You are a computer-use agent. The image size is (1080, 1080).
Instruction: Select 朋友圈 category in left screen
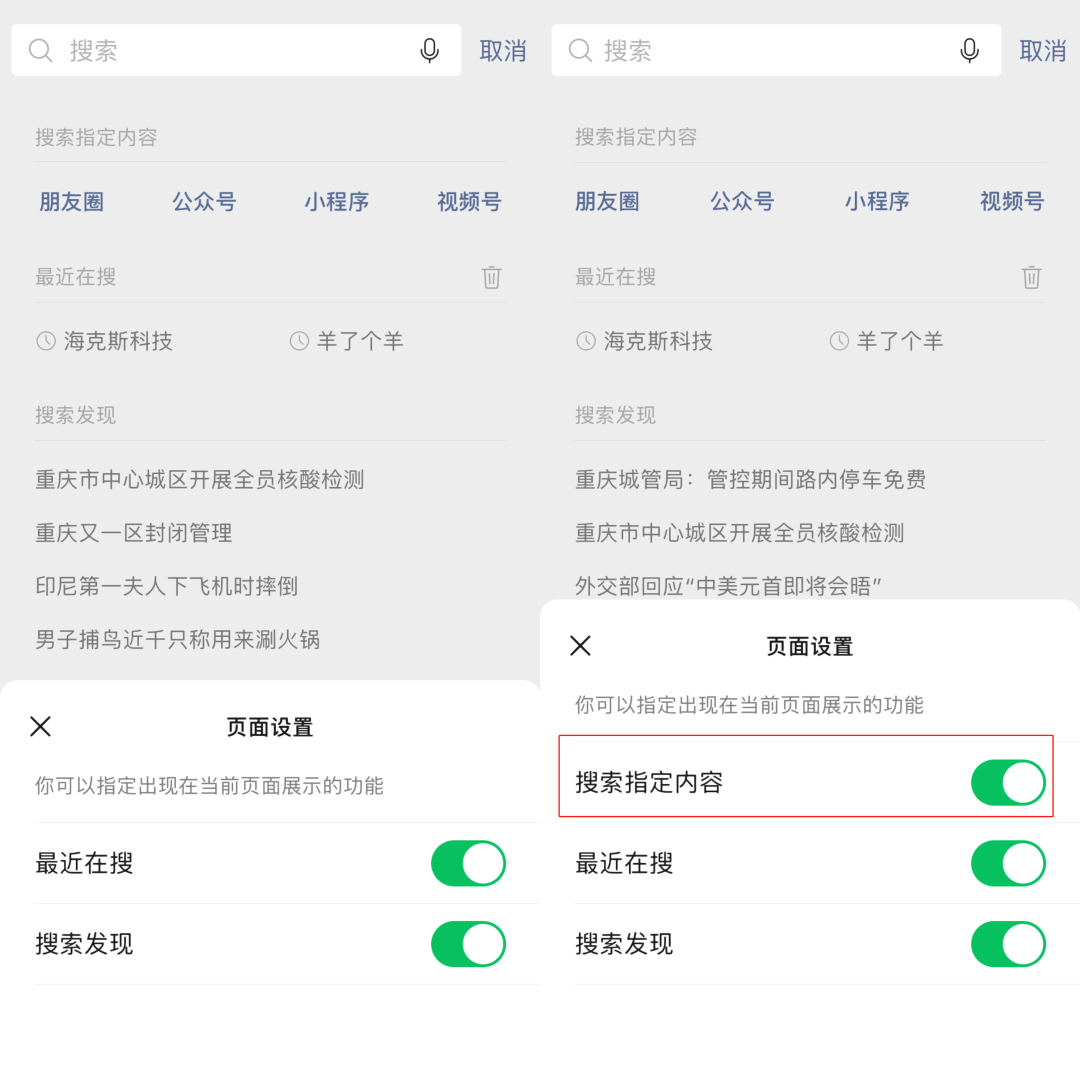click(72, 202)
